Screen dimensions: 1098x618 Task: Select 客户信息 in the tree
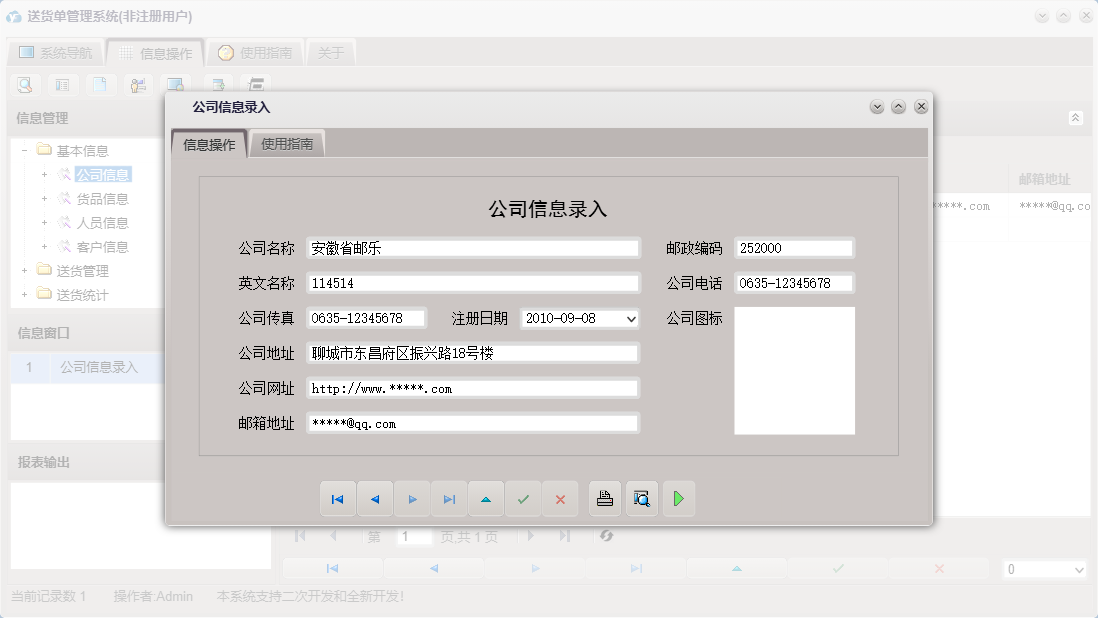coord(96,247)
